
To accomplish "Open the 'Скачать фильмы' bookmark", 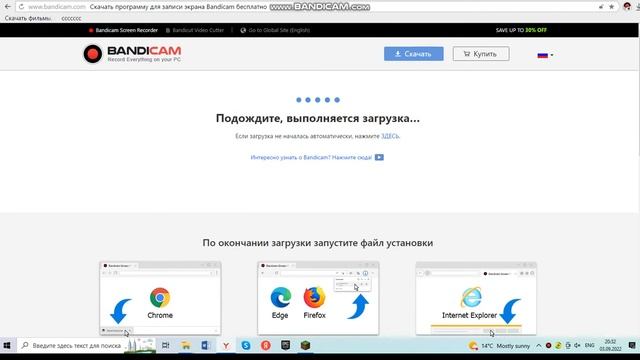I will [28, 18].
